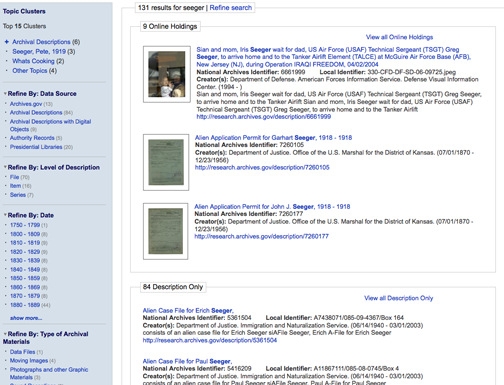Open Alien Application Permit for Garhart Seeger
Image resolution: width=504 pixels, height=385 pixels.
pyautogui.click(x=273, y=138)
